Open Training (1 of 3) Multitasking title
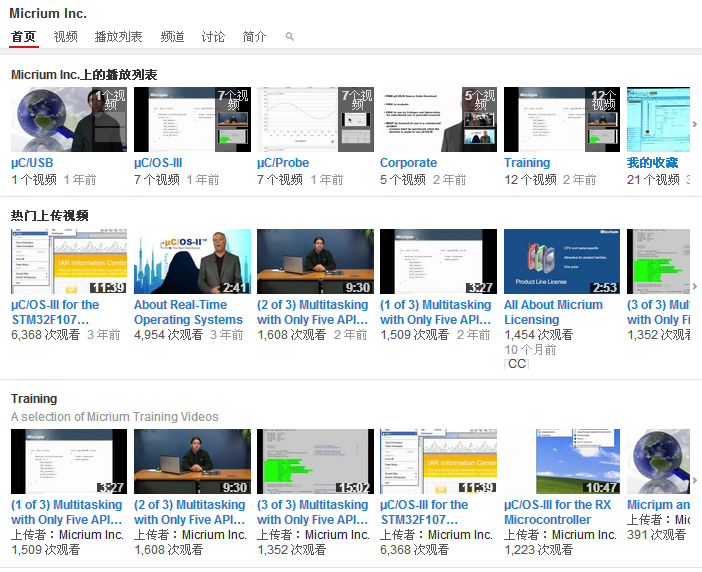 pyautogui.click(x=67, y=512)
